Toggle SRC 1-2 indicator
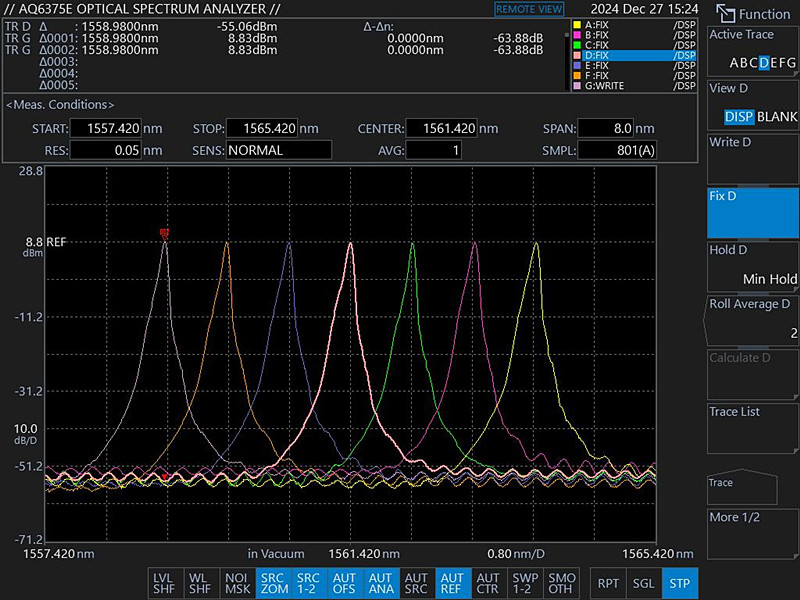This screenshot has width=800, height=600. (309, 583)
